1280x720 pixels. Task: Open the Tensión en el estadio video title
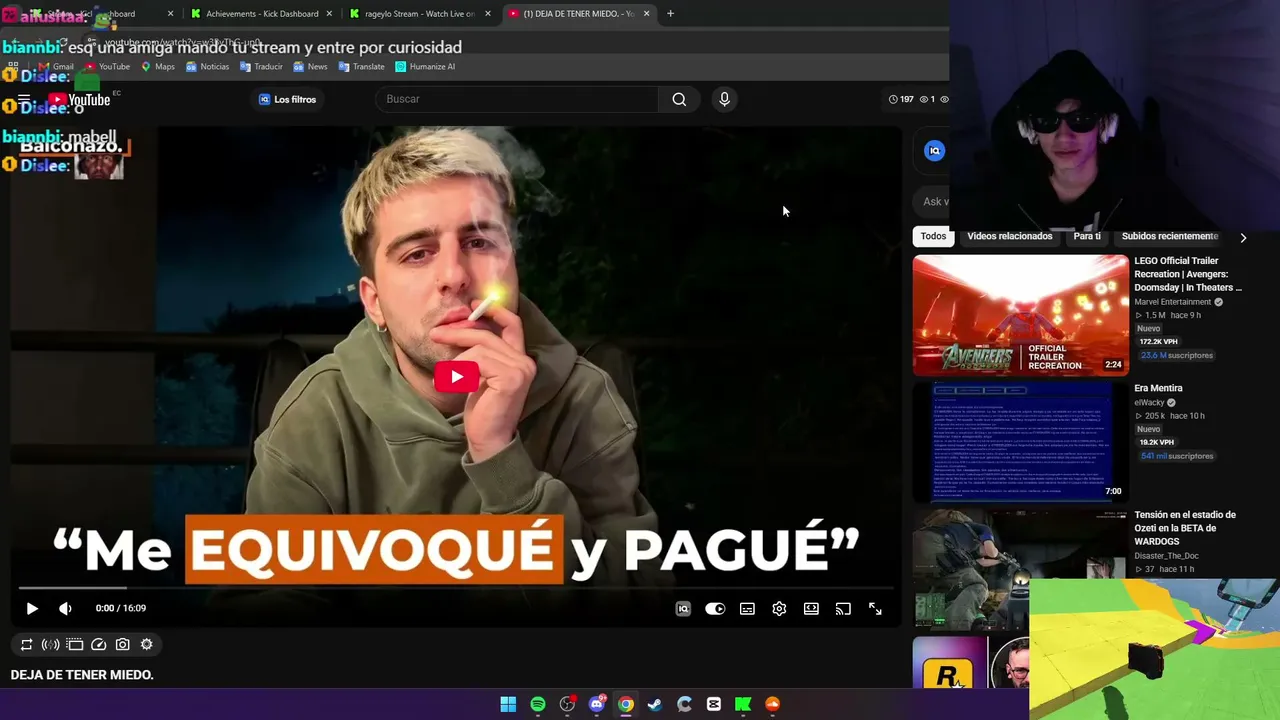(x=1185, y=528)
